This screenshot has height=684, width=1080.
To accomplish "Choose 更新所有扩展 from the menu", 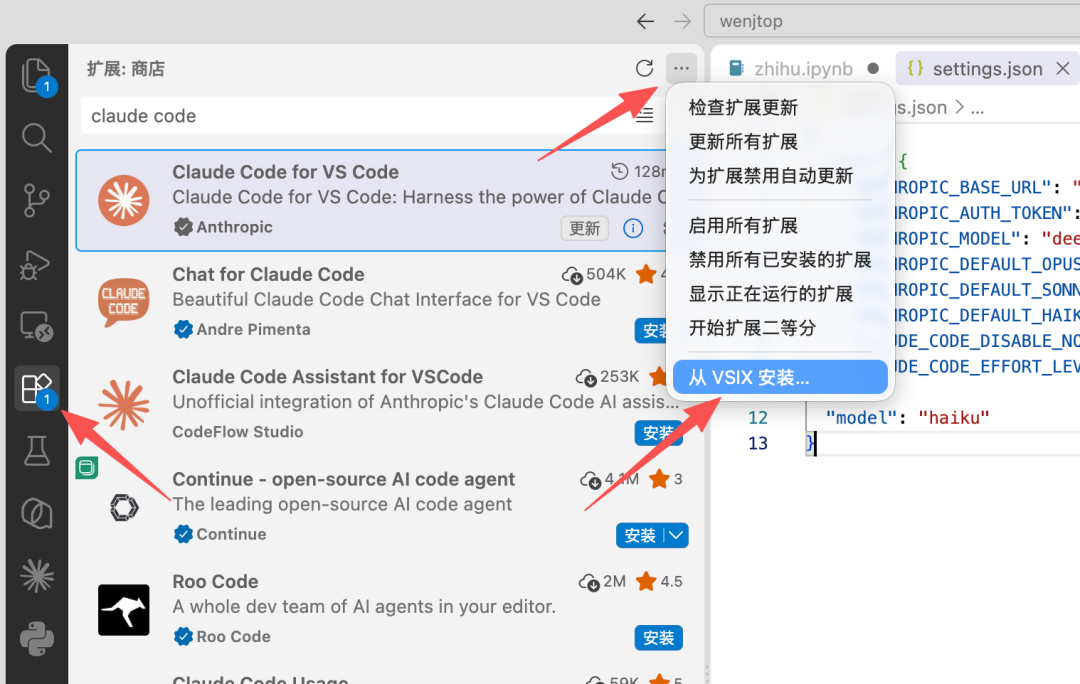I will [x=780, y=142].
